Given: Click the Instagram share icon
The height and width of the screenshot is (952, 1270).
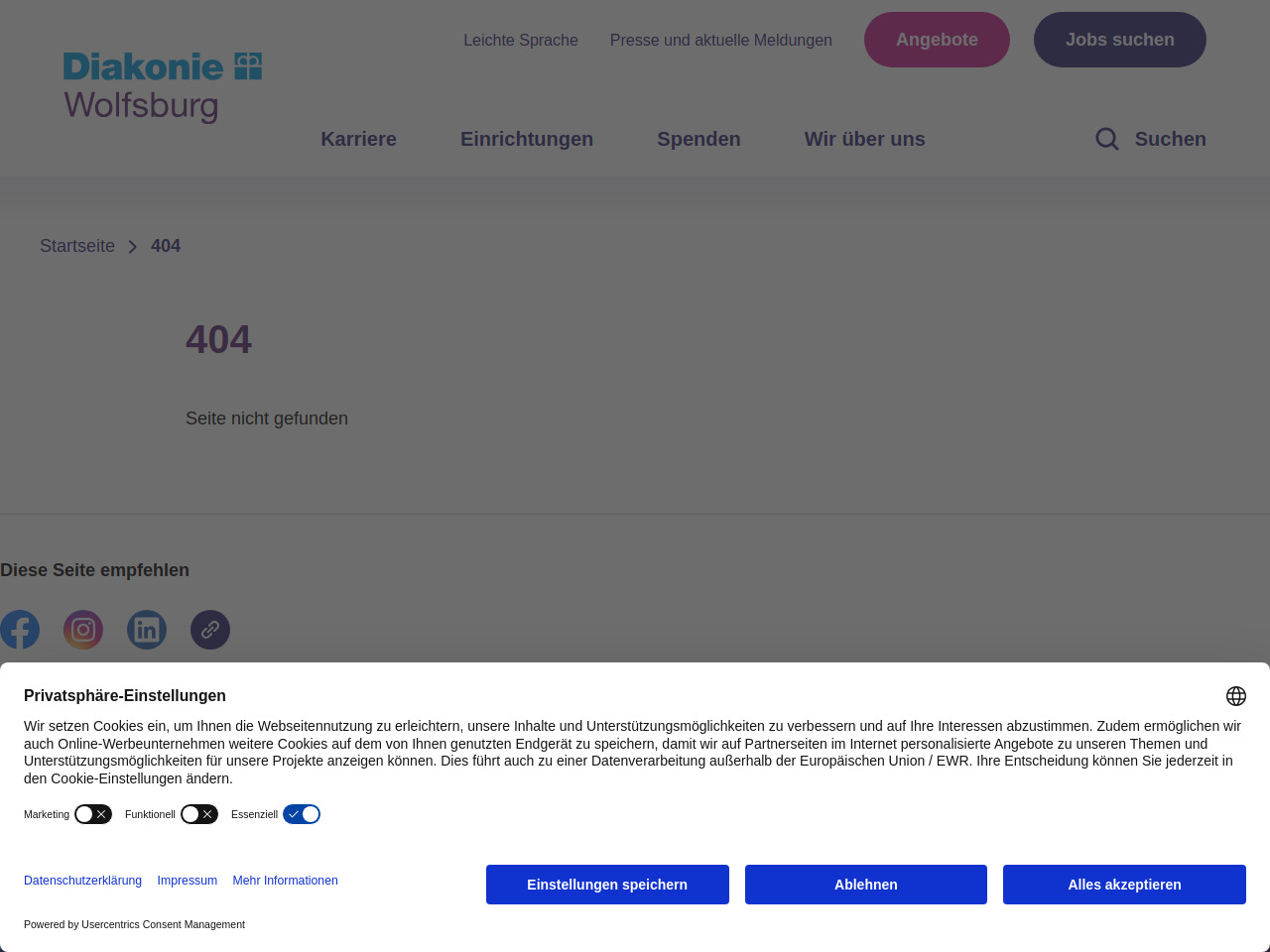Looking at the screenshot, I should pyautogui.click(x=83, y=630).
